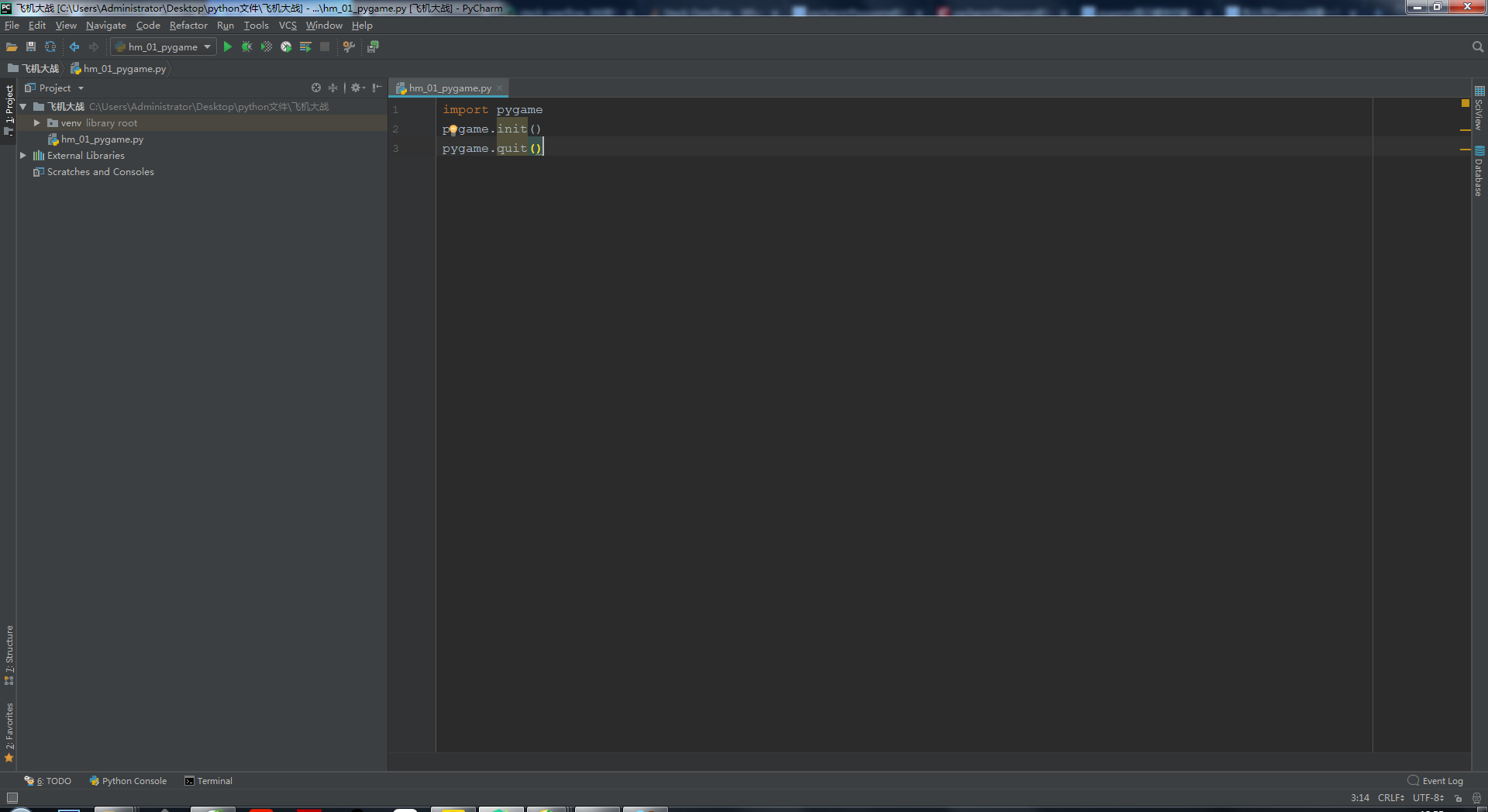Screen dimensions: 1488x812
Task: Click the Synchronize refresh icon
Action: (x=50, y=47)
